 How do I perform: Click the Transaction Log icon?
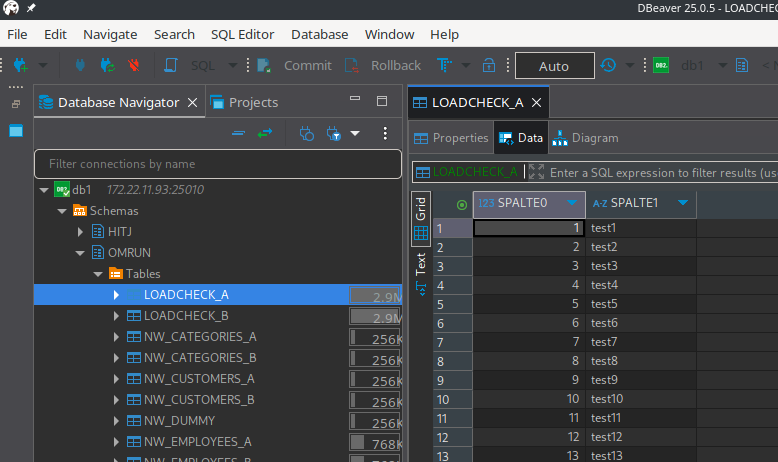(444, 65)
